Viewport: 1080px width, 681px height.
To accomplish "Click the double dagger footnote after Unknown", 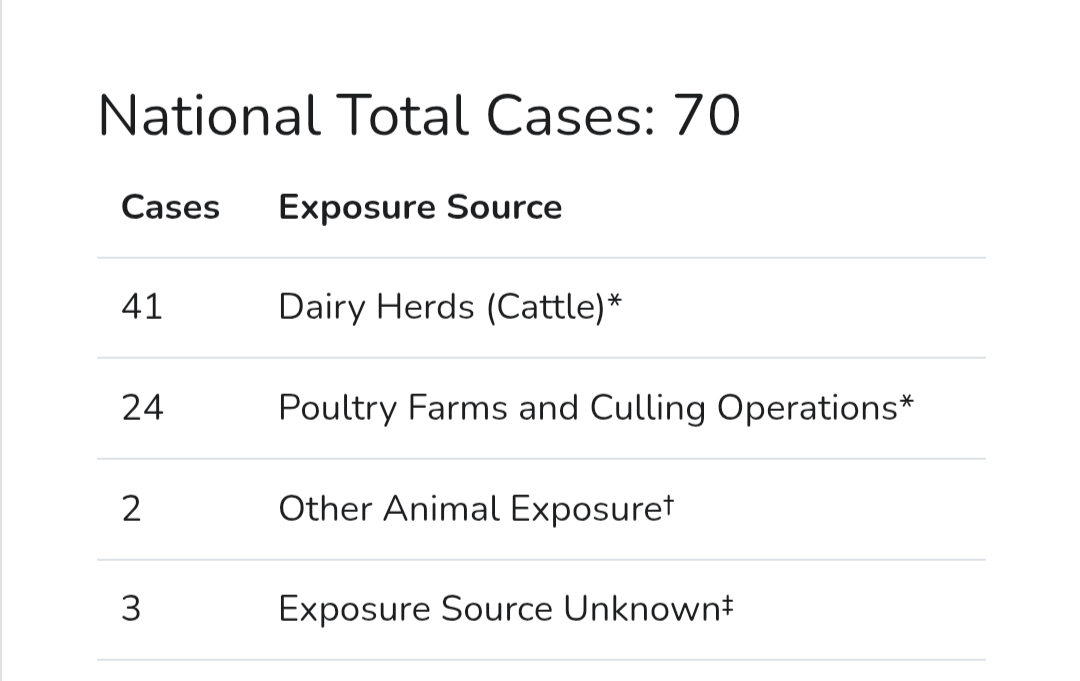I will point(728,605).
